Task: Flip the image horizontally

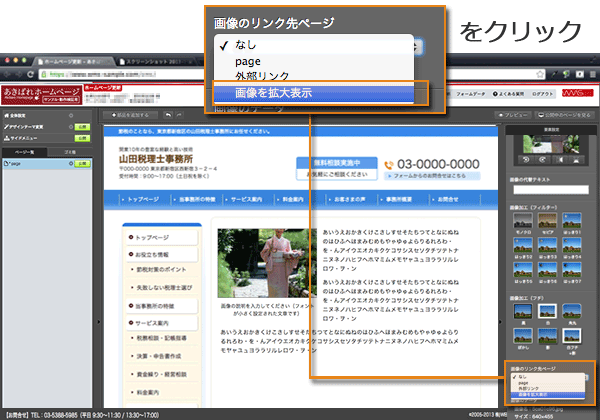Action: click(x=559, y=158)
